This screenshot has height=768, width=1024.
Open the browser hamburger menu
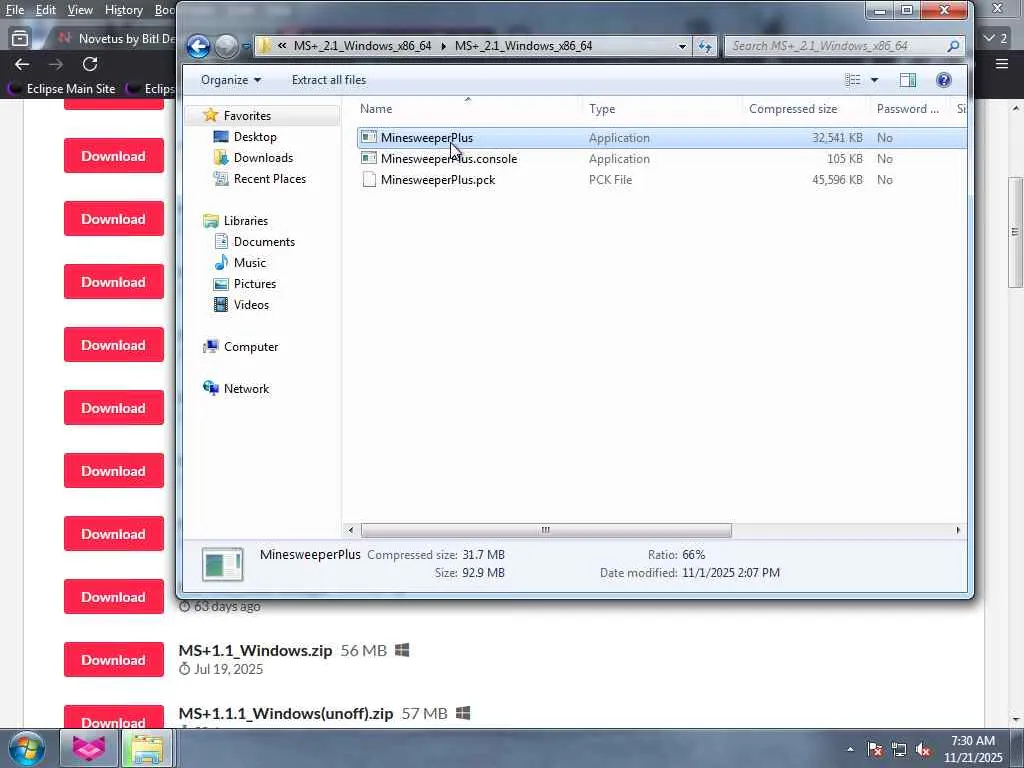(1002, 63)
